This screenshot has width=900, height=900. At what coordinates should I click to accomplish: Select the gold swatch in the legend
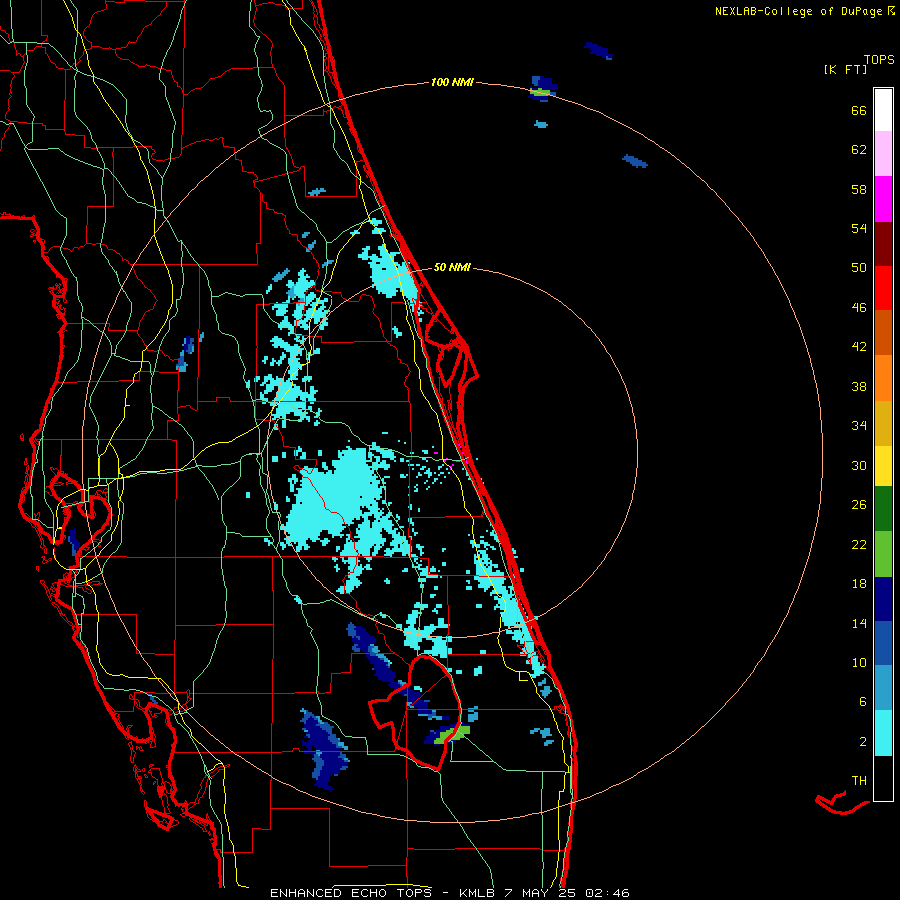pos(883,423)
